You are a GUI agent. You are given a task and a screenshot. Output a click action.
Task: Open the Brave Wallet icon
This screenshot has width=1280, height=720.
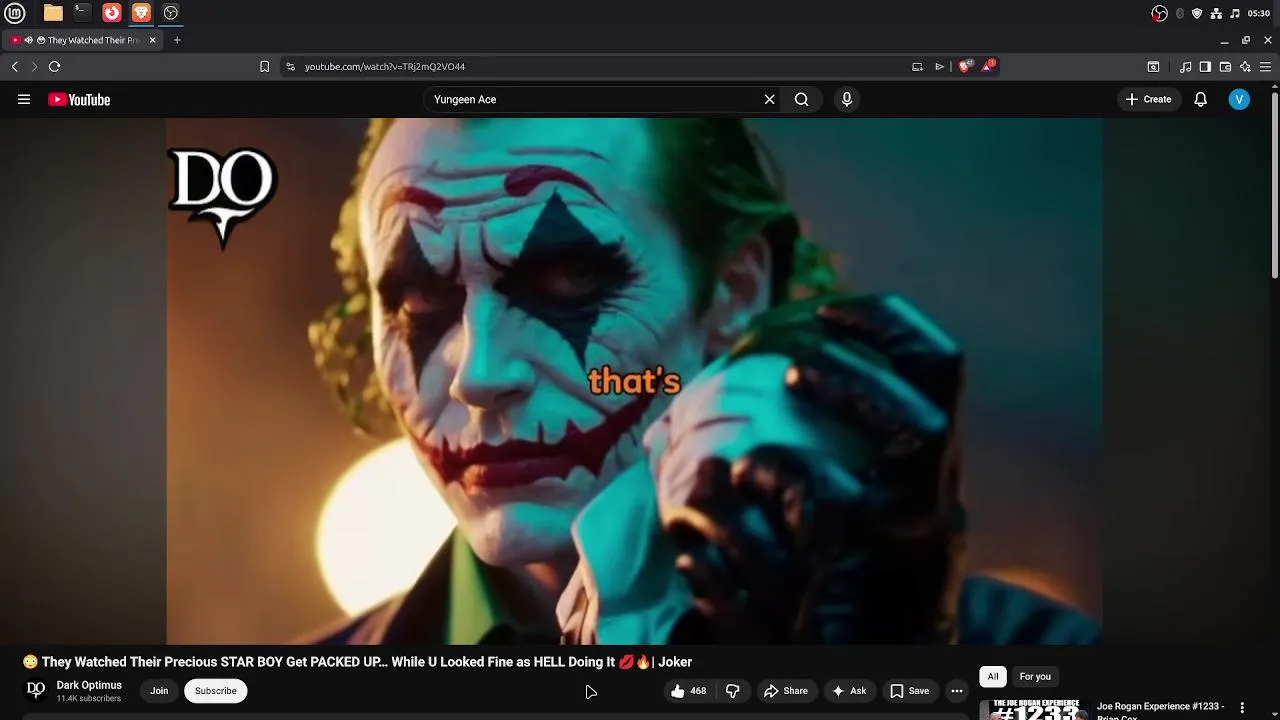(x=1225, y=67)
